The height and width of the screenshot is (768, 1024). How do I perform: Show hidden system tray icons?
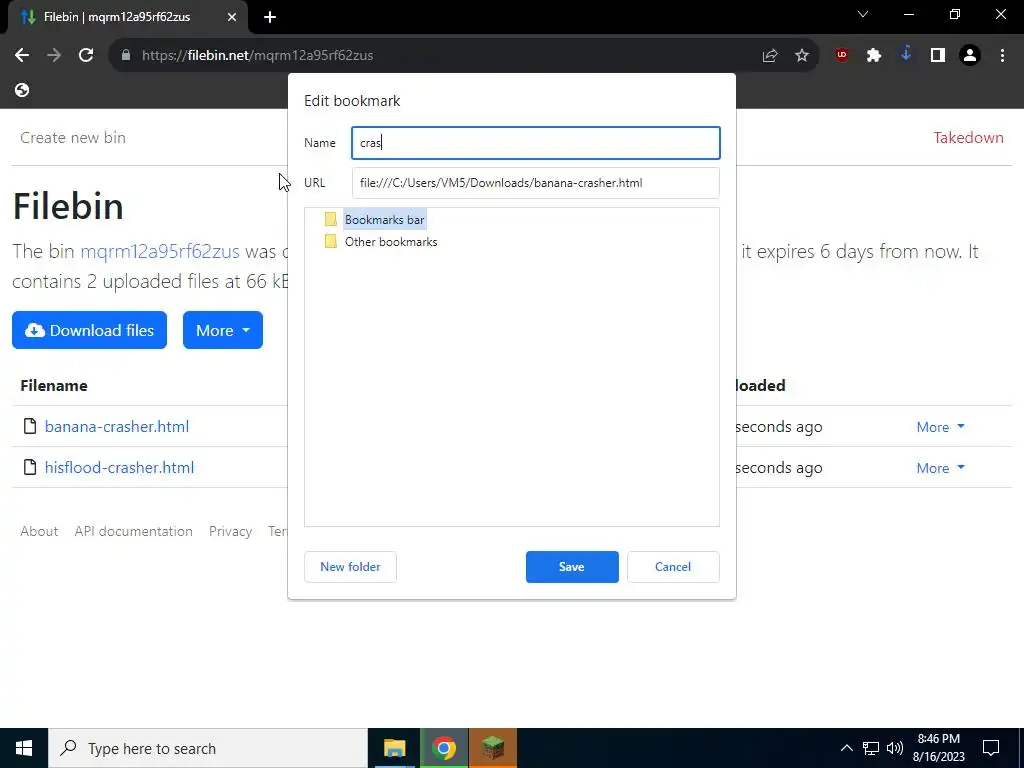[846, 748]
